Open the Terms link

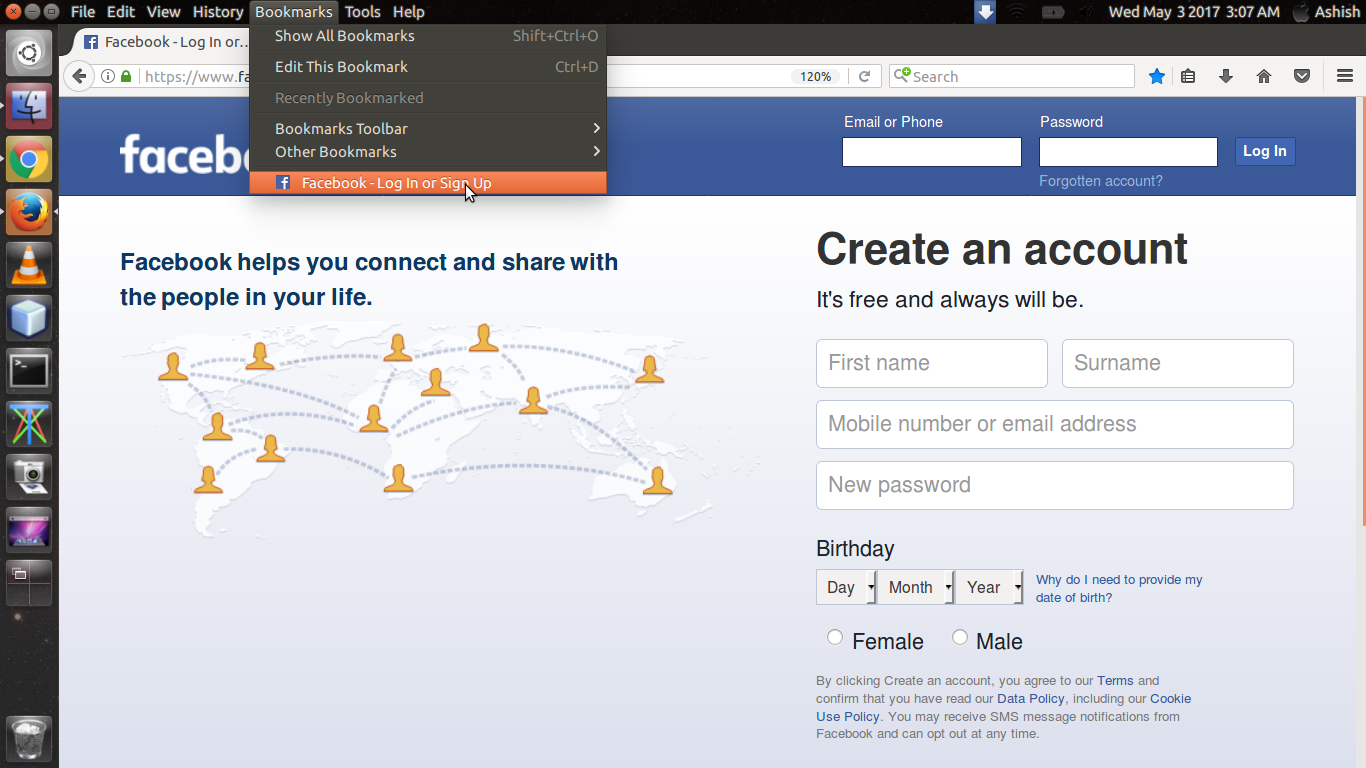(x=1115, y=680)
